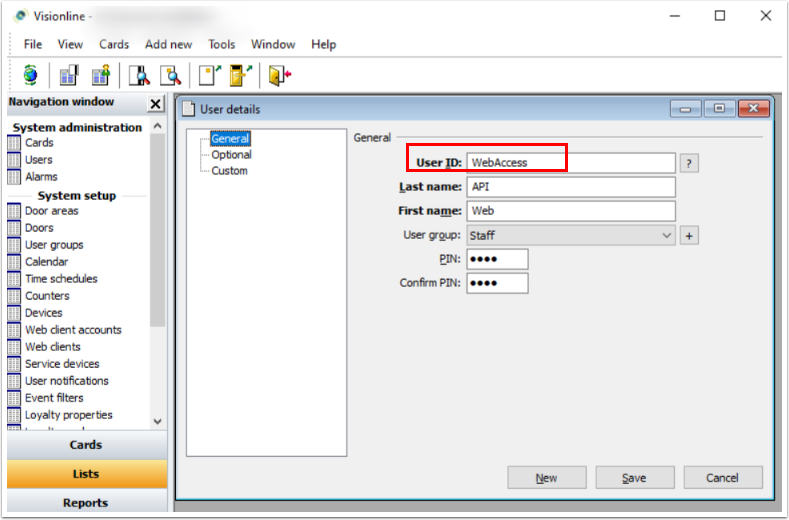Viewport: 789px width, 520px height.
Task: Open the Tools menu
Action: pyautogui.click(x=221, y=44)
